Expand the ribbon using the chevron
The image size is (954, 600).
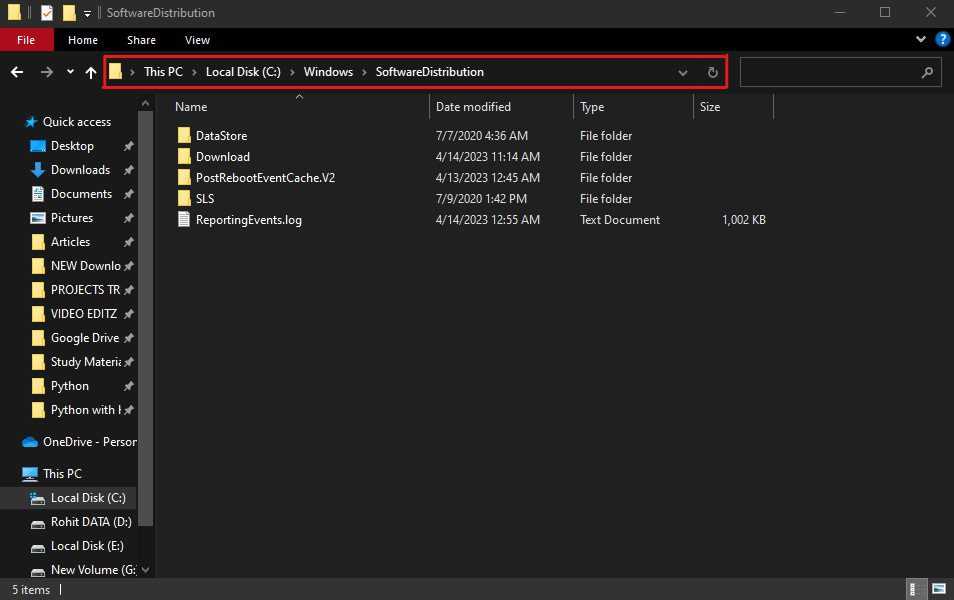coord(921,40)
